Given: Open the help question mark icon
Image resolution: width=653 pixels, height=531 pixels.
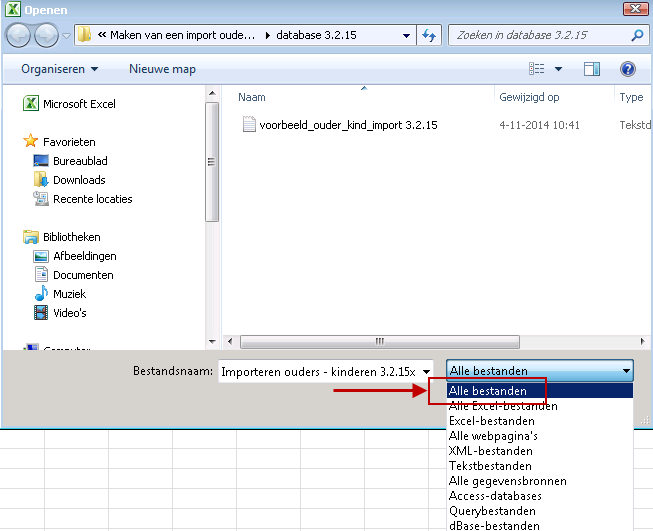Looking at the screenshot, I should click(x=627, y=69).
